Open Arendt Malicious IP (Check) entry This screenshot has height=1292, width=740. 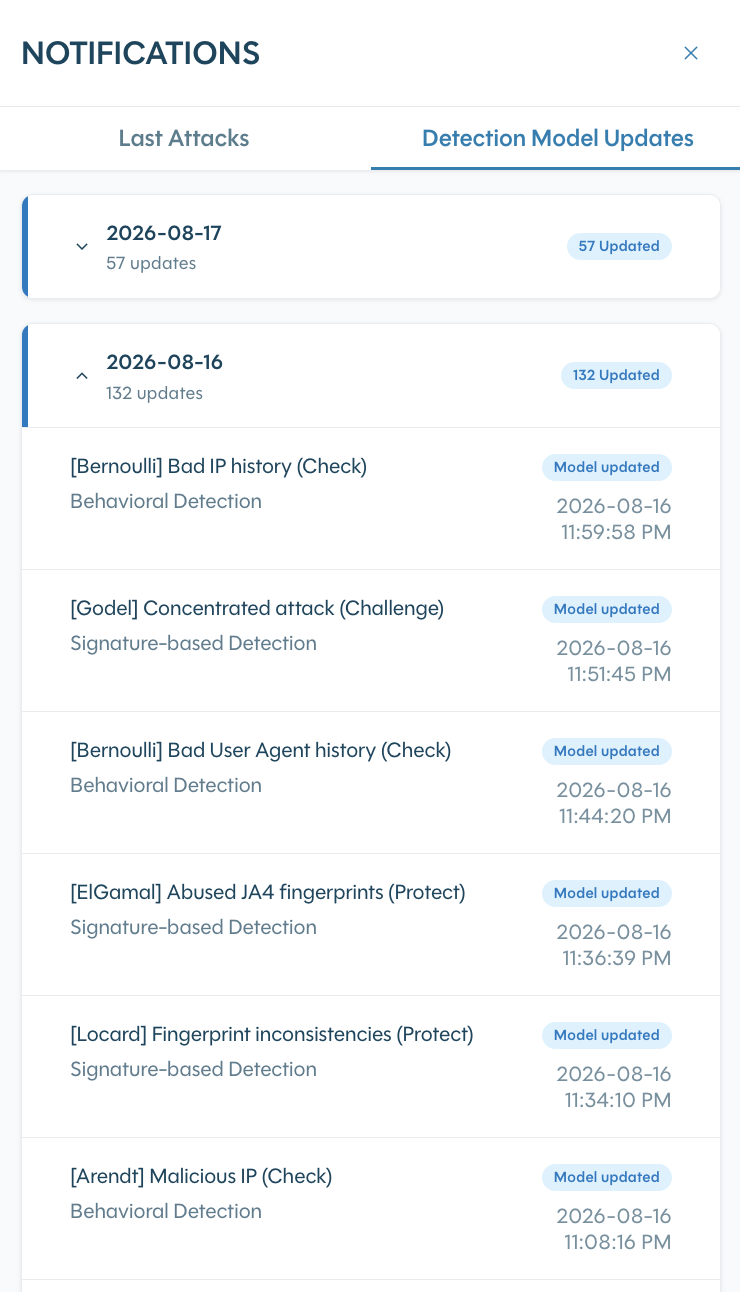tap(371, 1209)
